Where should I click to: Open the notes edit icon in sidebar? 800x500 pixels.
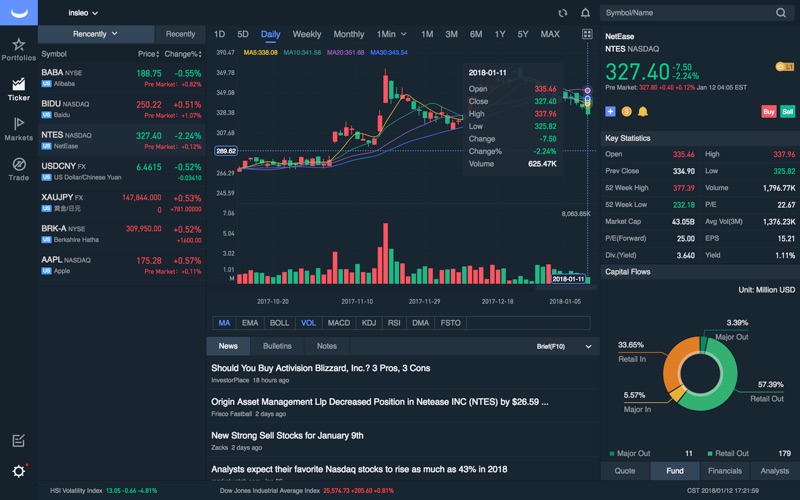[x=18, y=441]
